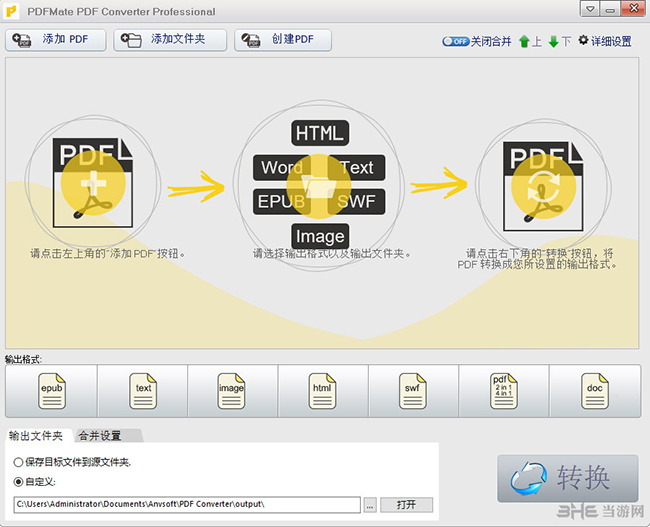Select epub output format
650x527 pixels.
click(x=51, y=391)
